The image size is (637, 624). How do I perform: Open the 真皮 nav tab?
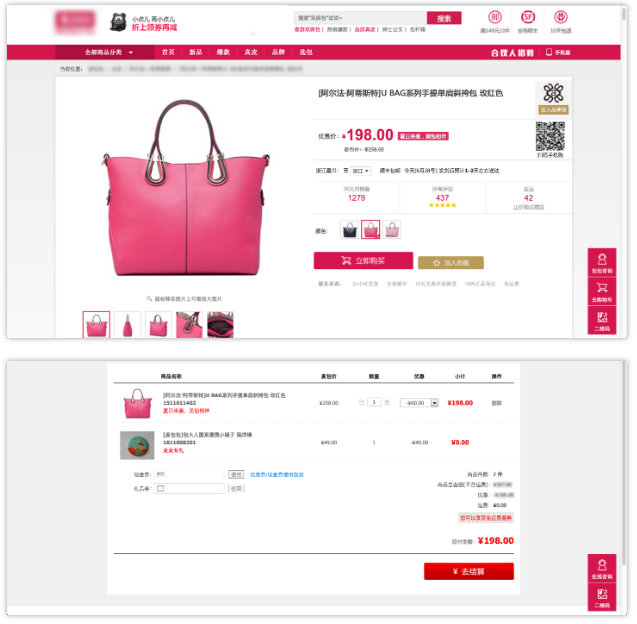[x=251, y=52]
